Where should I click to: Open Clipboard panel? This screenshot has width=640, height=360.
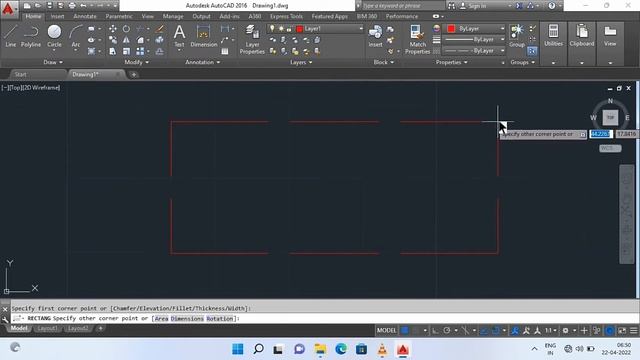(x=582, y=43)
